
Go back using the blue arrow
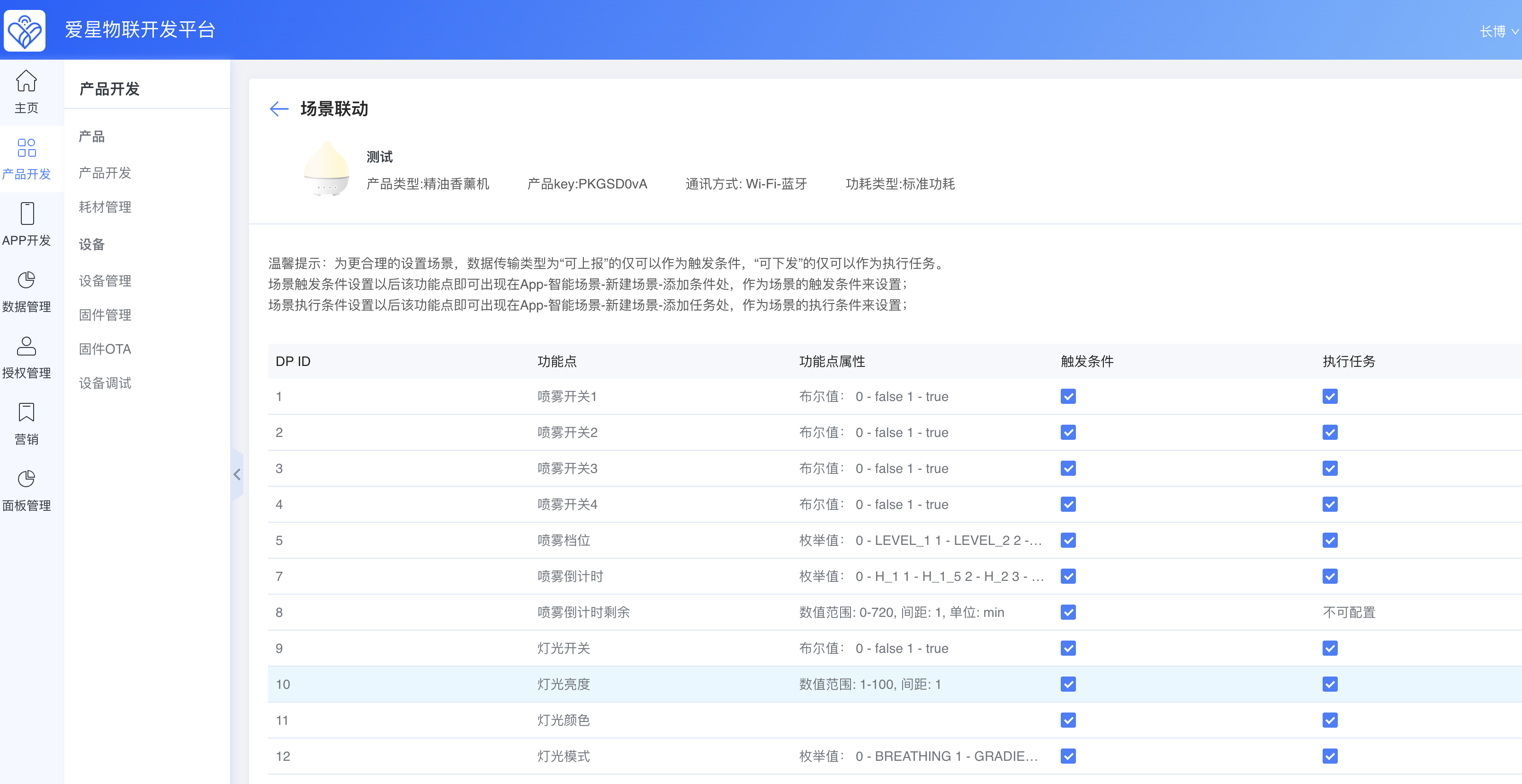pyautogui.click(x=278, y=109)
